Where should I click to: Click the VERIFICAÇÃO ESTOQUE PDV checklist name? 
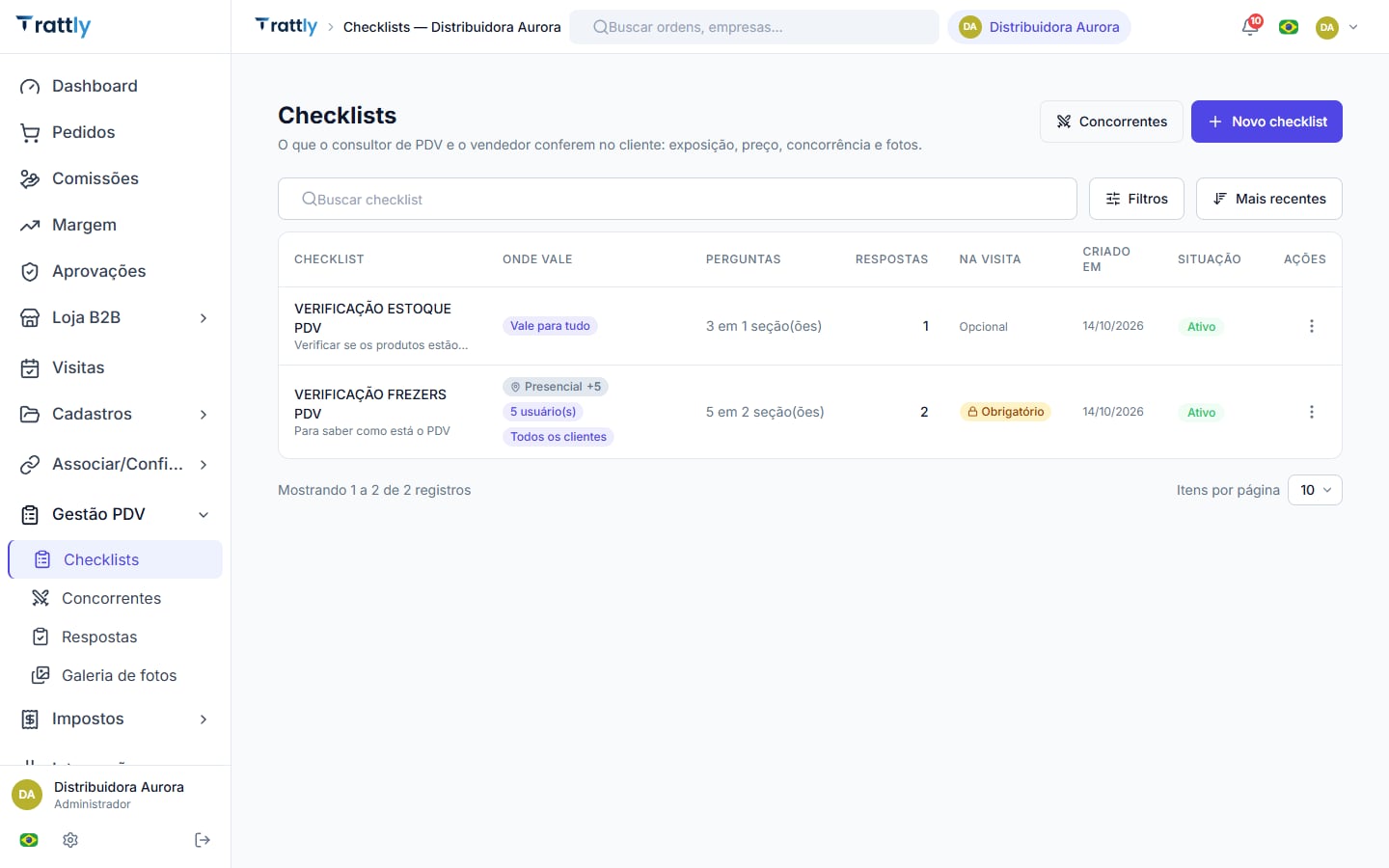click(x=372, y=317)
